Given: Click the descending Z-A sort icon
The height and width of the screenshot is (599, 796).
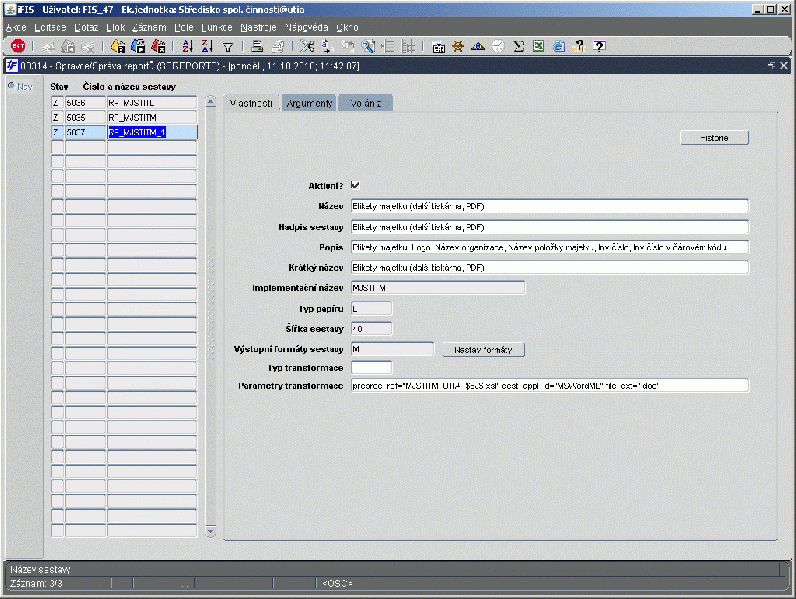Looking at the screenshot, I should [207, 46].
